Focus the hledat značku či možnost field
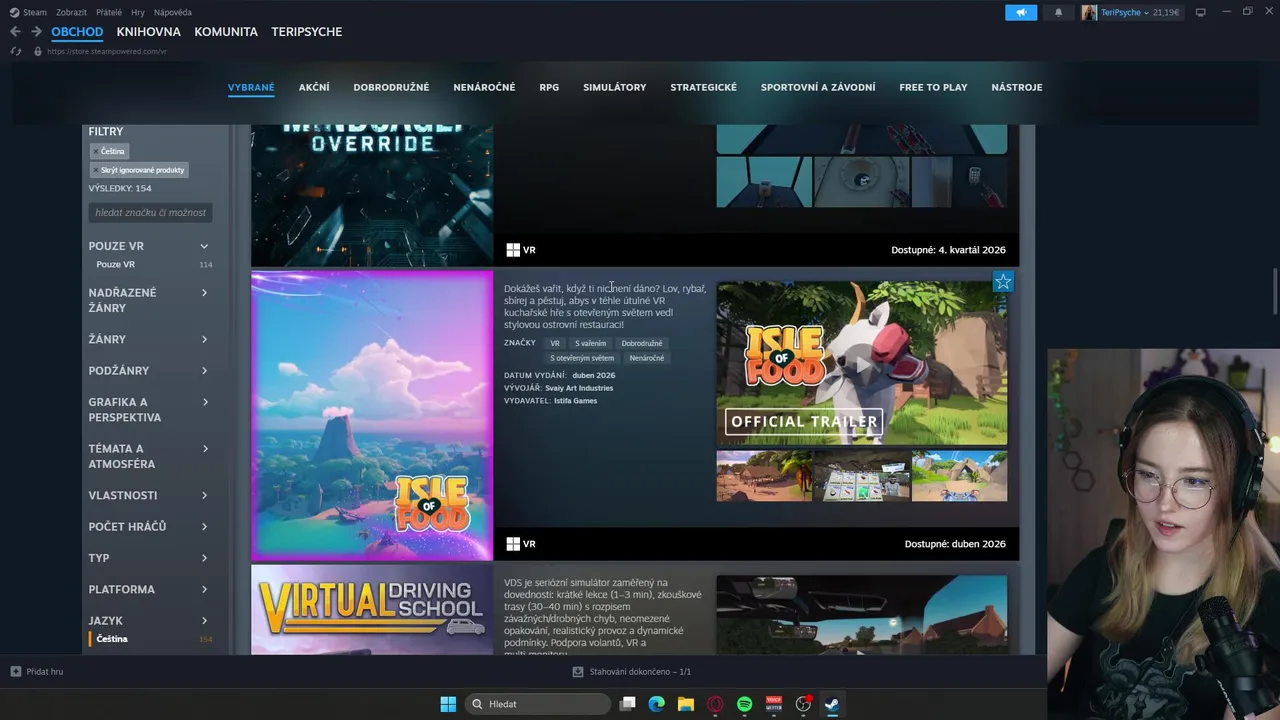1280x720 pixels. pos(150,212)
